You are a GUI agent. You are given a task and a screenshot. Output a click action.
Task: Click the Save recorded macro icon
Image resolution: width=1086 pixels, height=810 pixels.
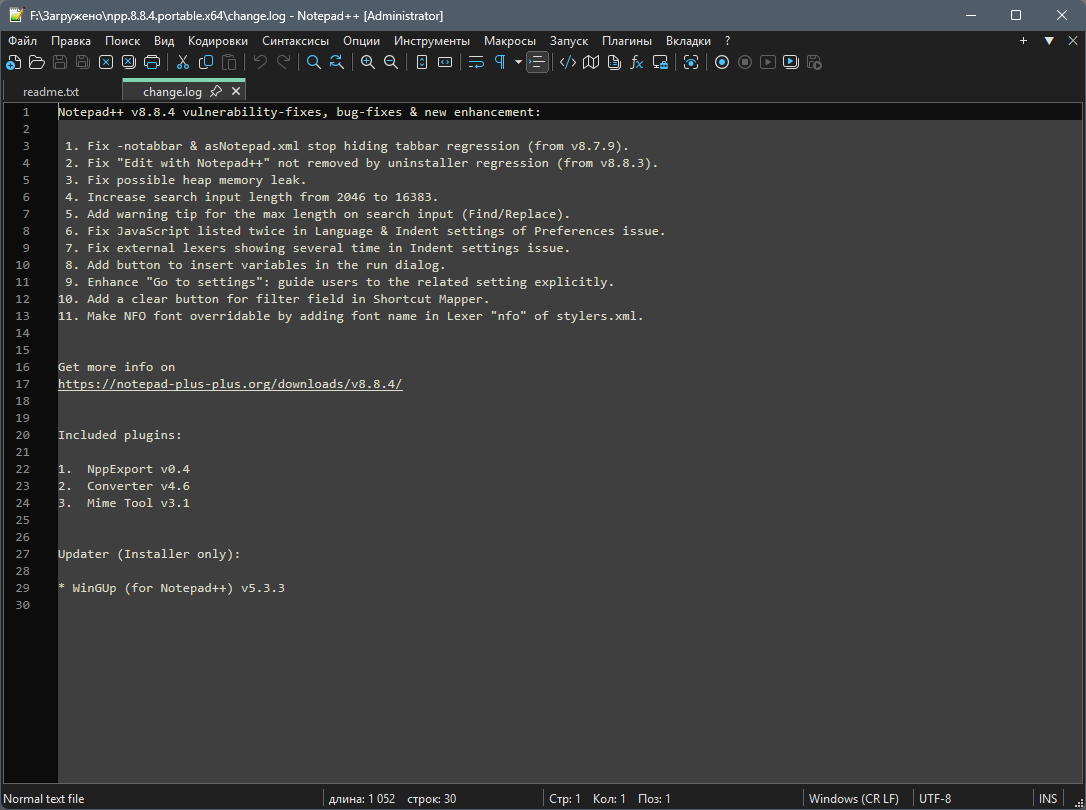(814, 62)
